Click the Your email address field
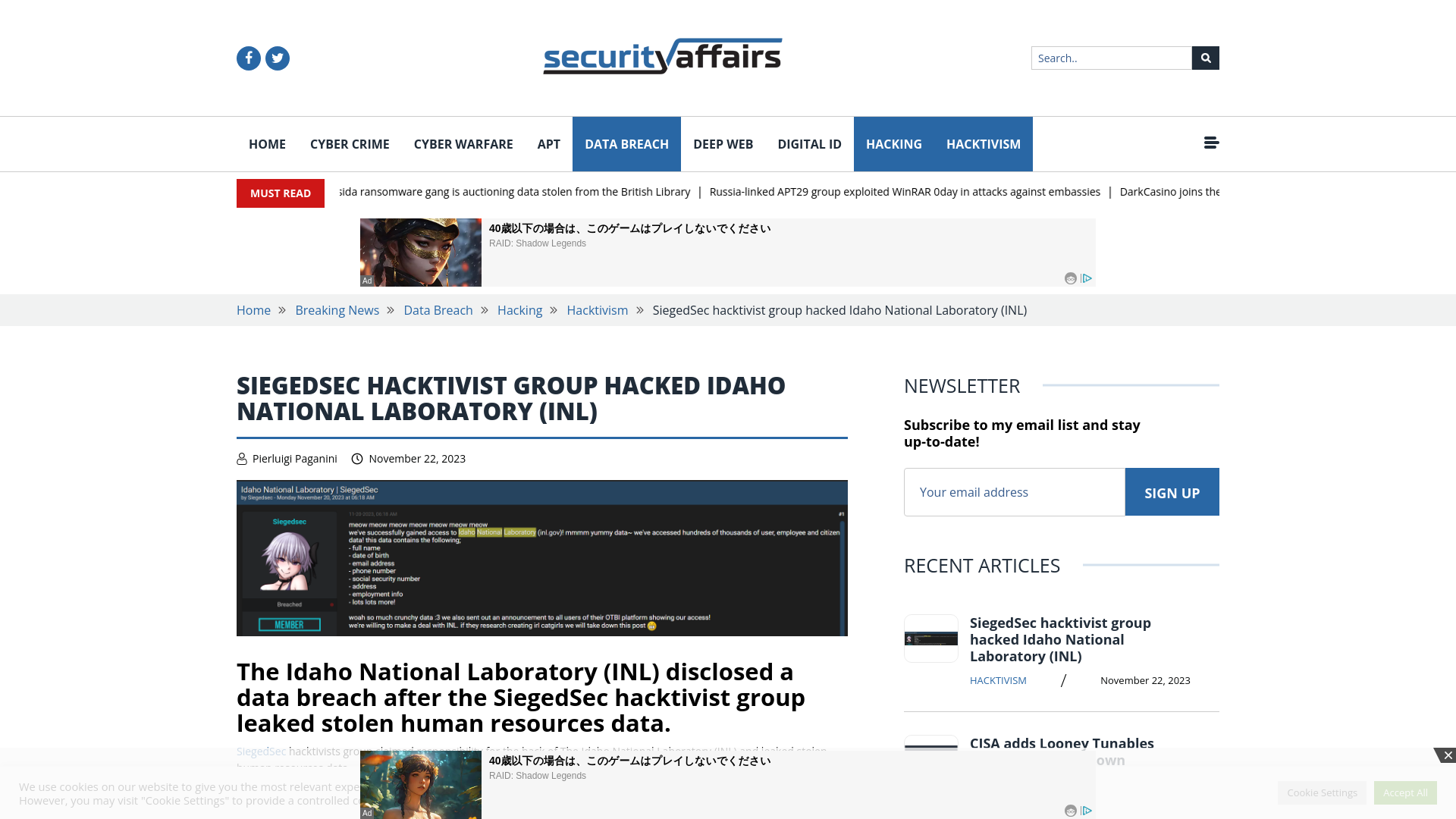The height and width of the screenshot is (819, 1456). pyautogui.click(x=1015, y=492)
